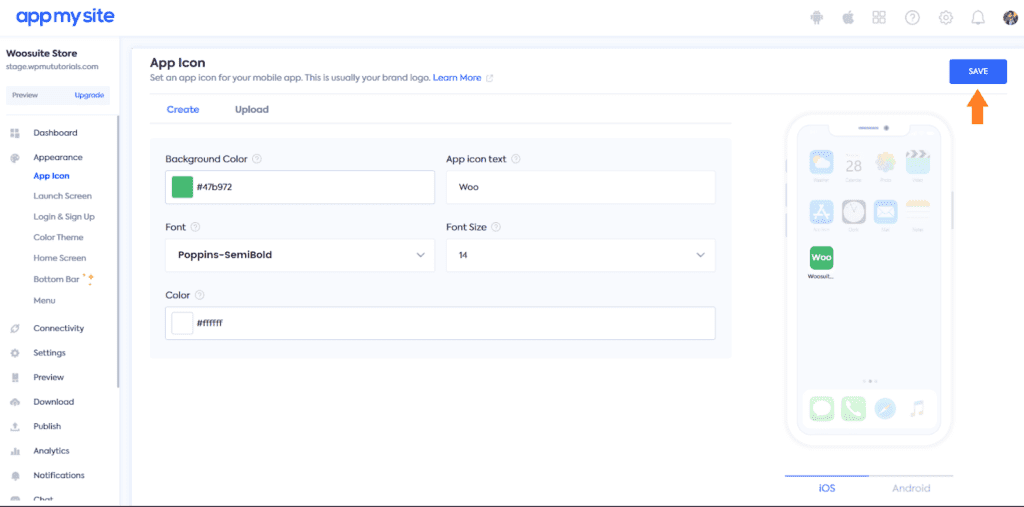Click Background Color help icon
Screen dimensions: 1024x507
tap(257, 159)
